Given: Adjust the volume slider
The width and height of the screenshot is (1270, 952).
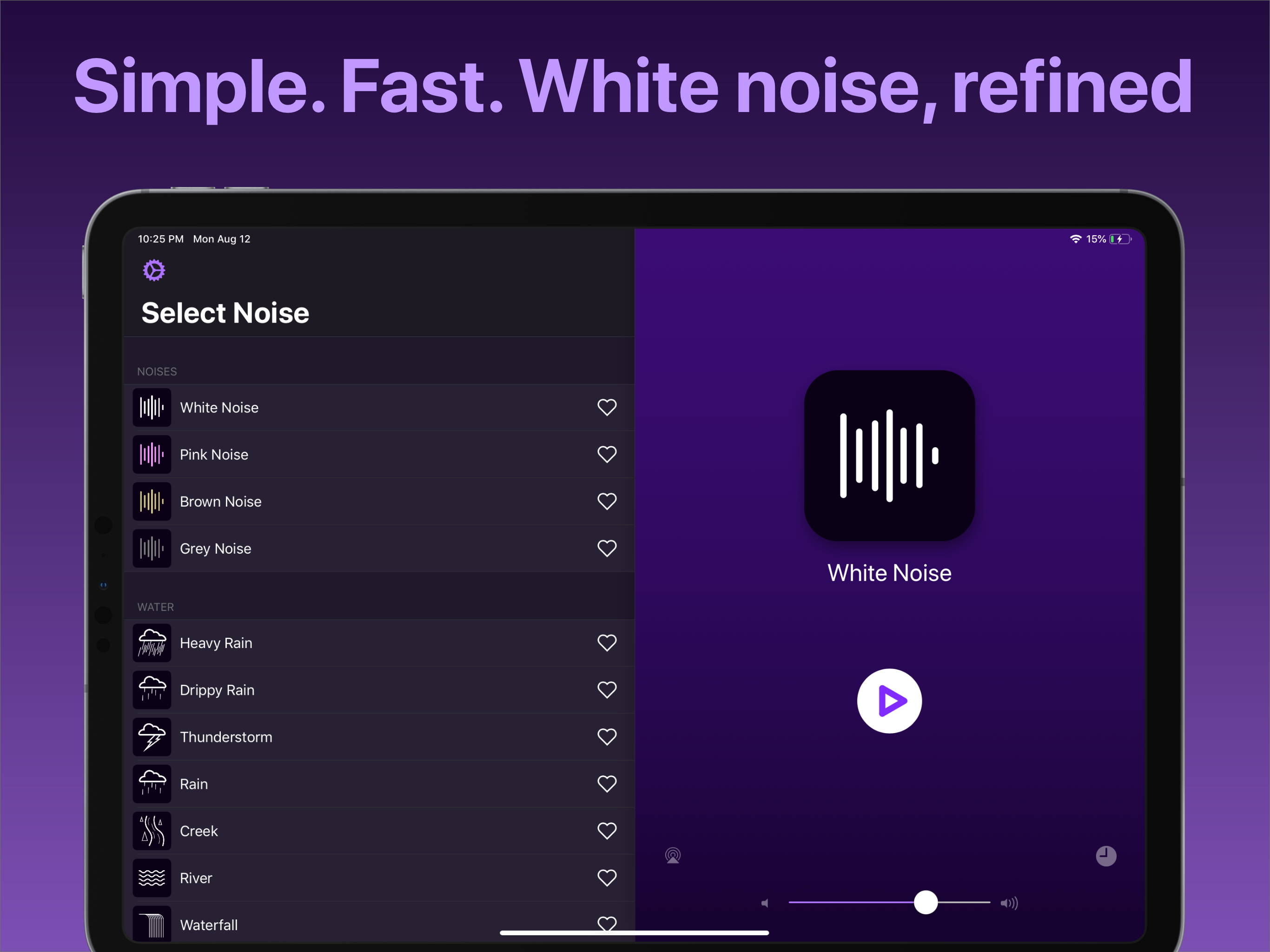Looking at the screenshot, I should coord(925,903).
